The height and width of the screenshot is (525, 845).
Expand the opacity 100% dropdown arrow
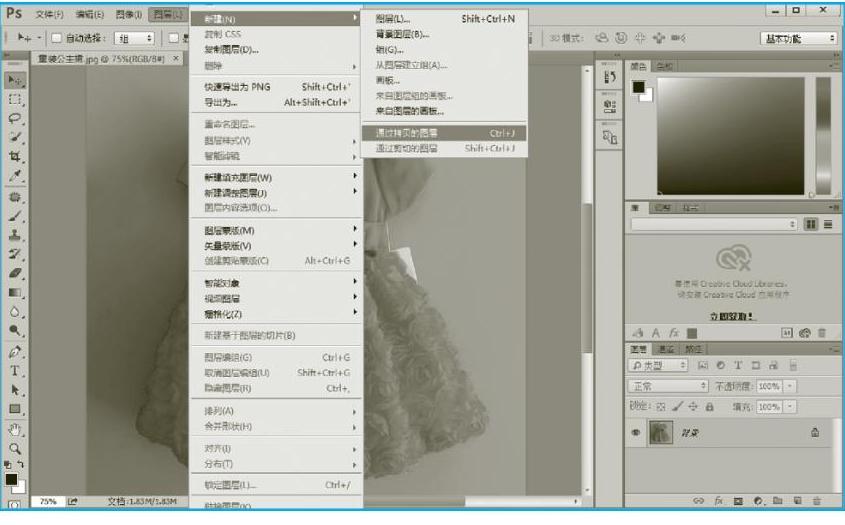(x=791, y=386)
